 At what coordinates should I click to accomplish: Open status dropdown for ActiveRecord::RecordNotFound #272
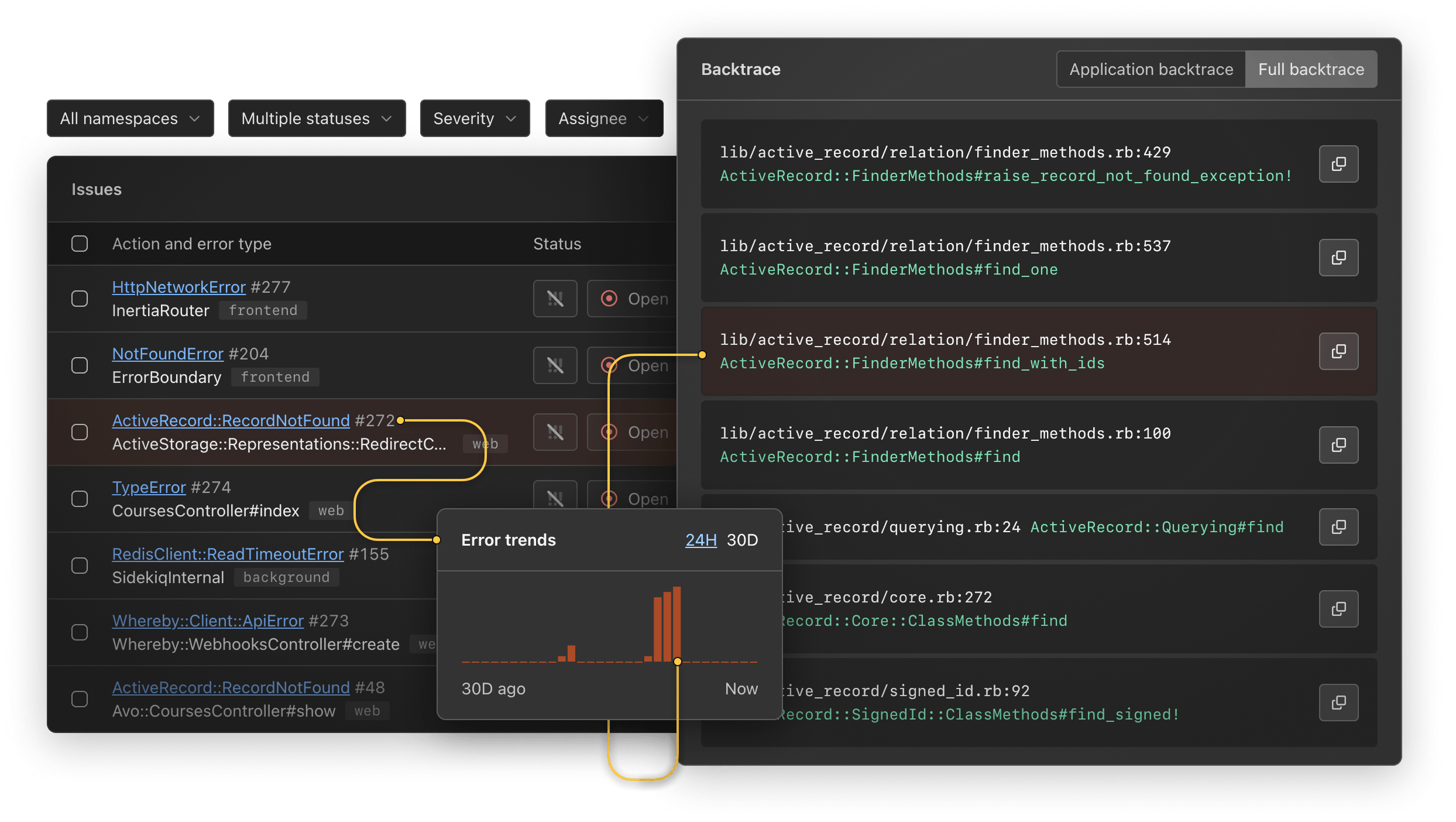(x=633, y=432)
